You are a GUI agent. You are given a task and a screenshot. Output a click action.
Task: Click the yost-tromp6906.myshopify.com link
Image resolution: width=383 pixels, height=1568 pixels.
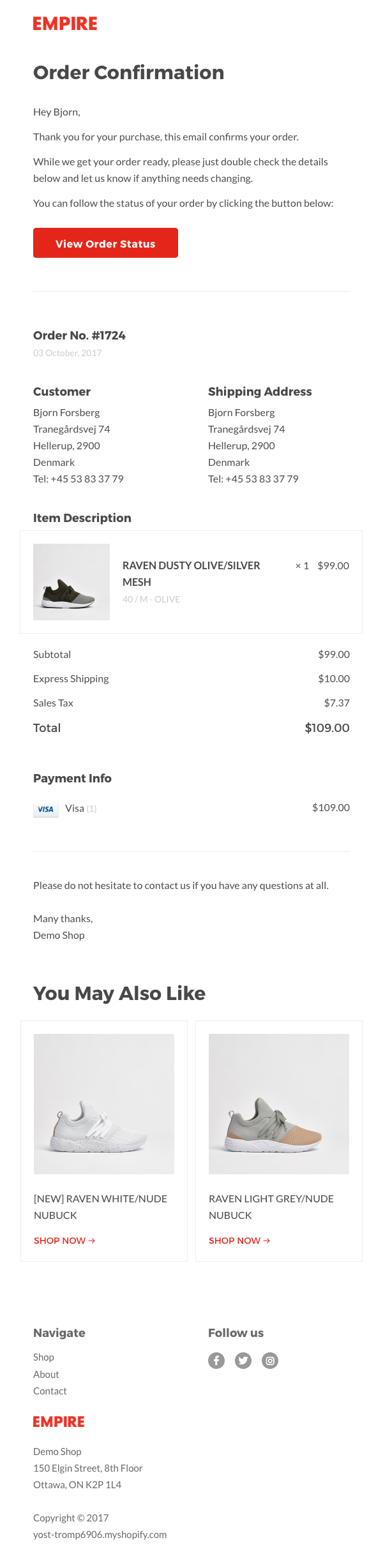pyautogui.click(x=100, y=1534)
